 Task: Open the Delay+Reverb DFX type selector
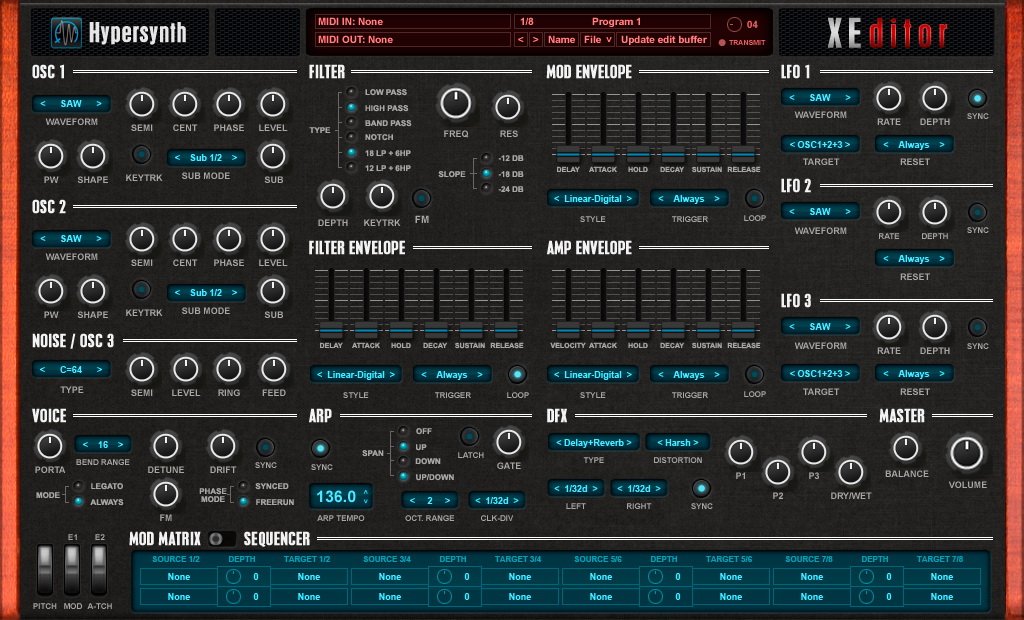pyautogui.click(x=594, y=442)
